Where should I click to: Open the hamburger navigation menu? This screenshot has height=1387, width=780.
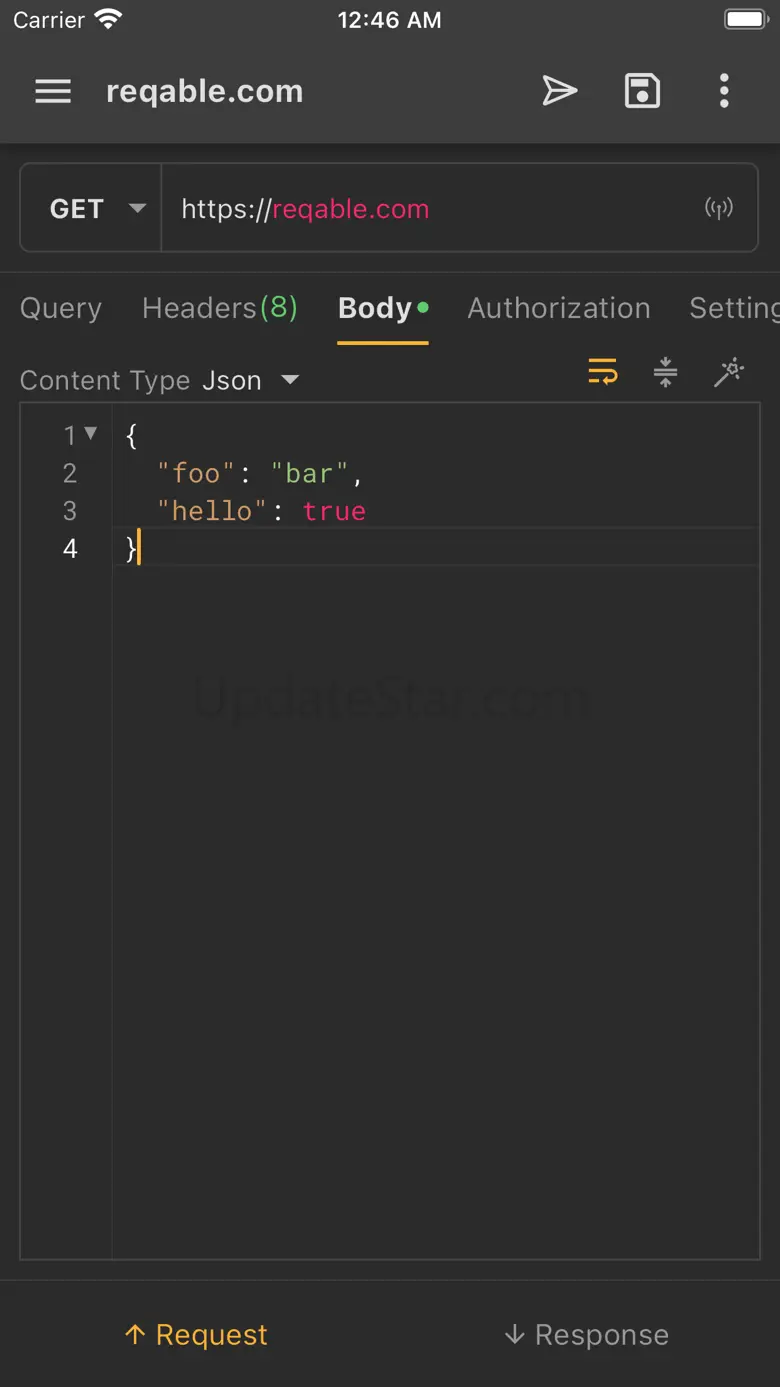53,91
